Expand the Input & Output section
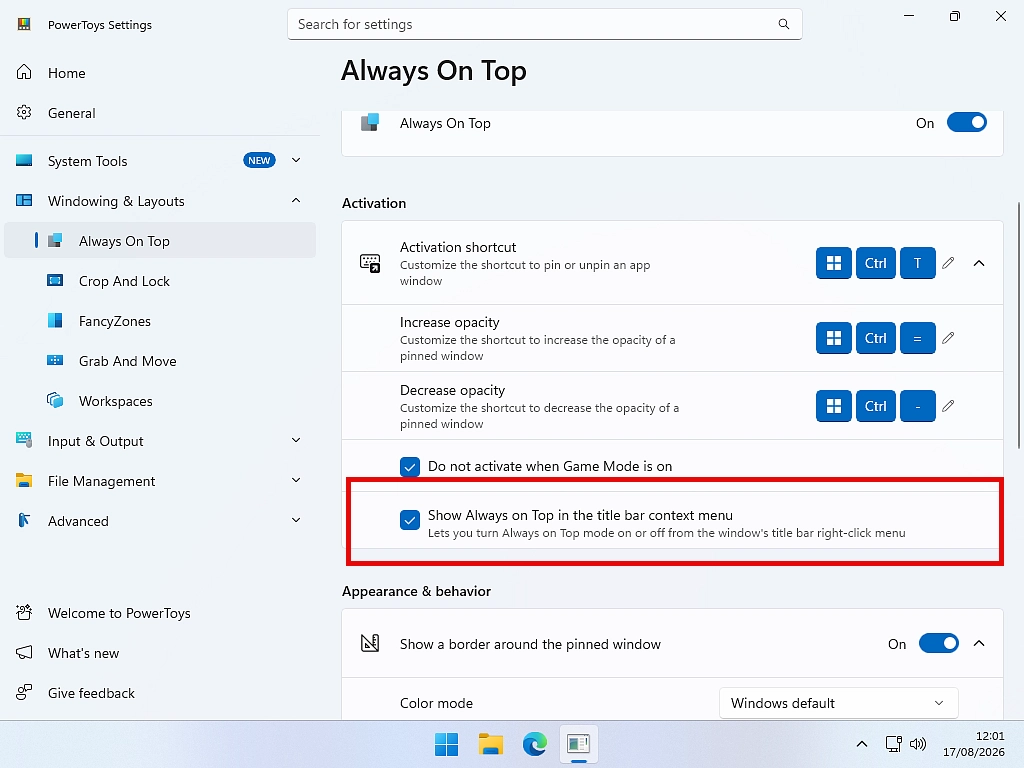 coord(296,440)
